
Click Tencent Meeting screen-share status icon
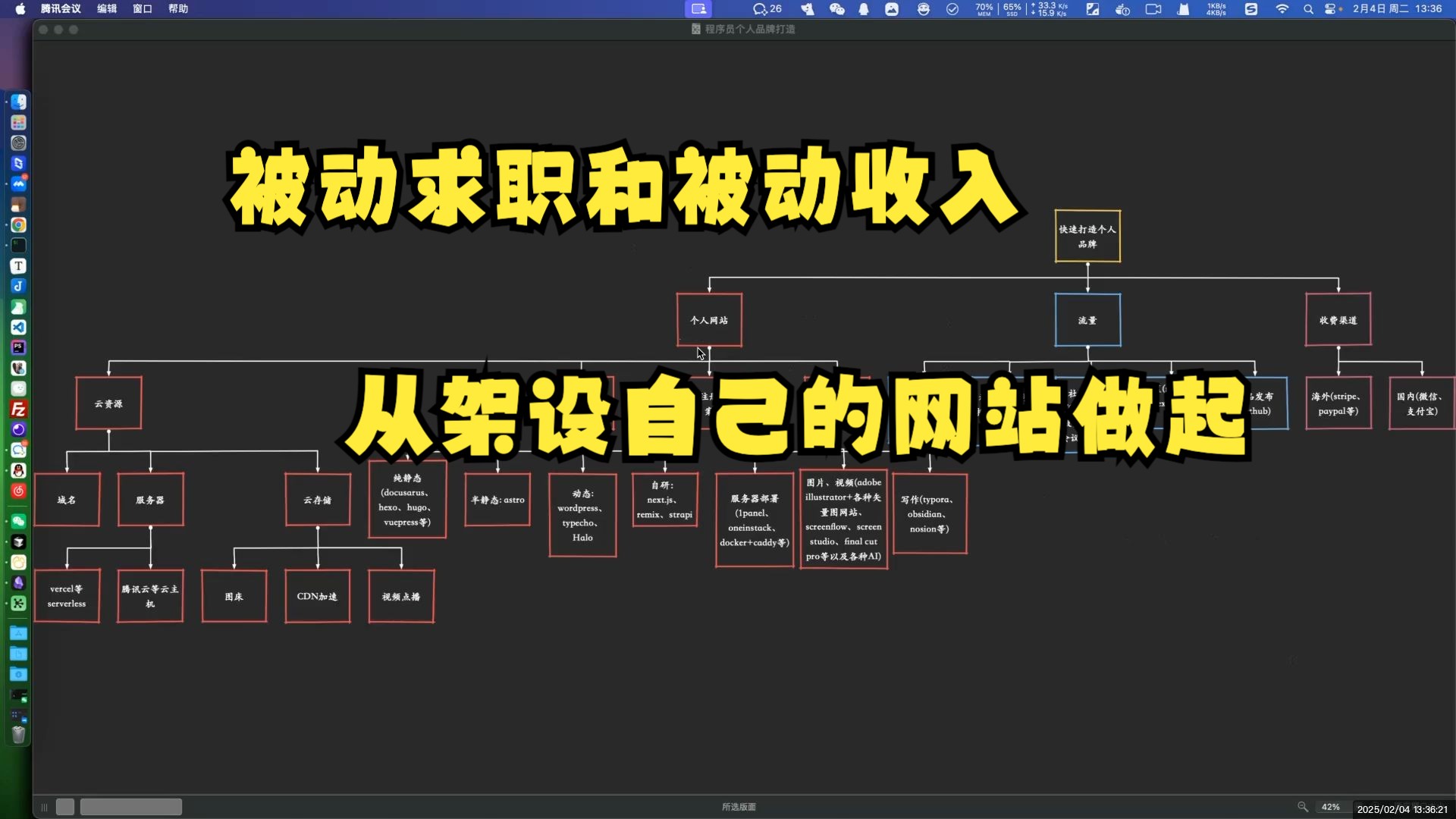tap(698, 9)
